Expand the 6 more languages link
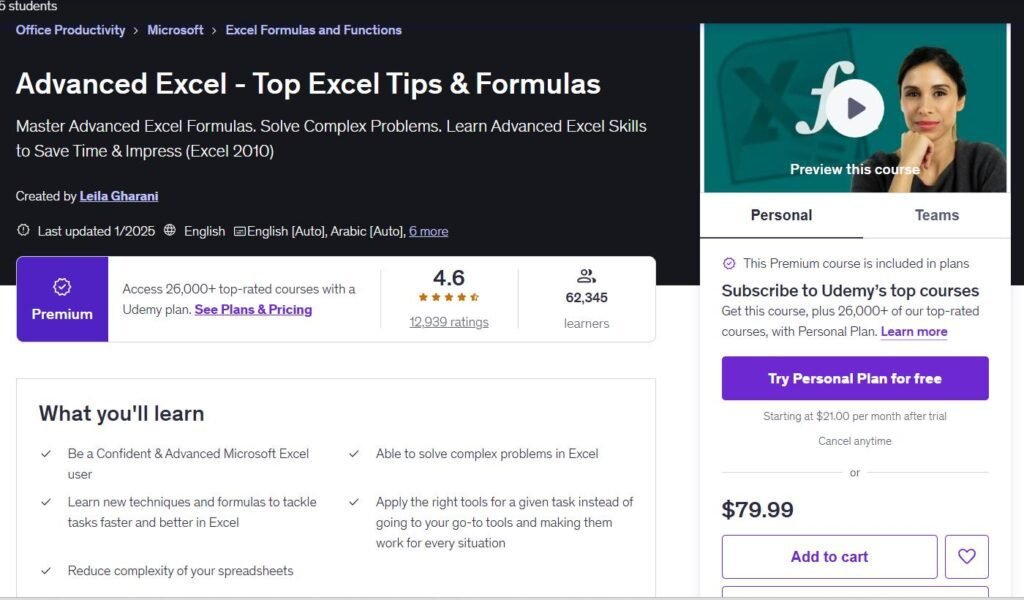 [428, 231]
